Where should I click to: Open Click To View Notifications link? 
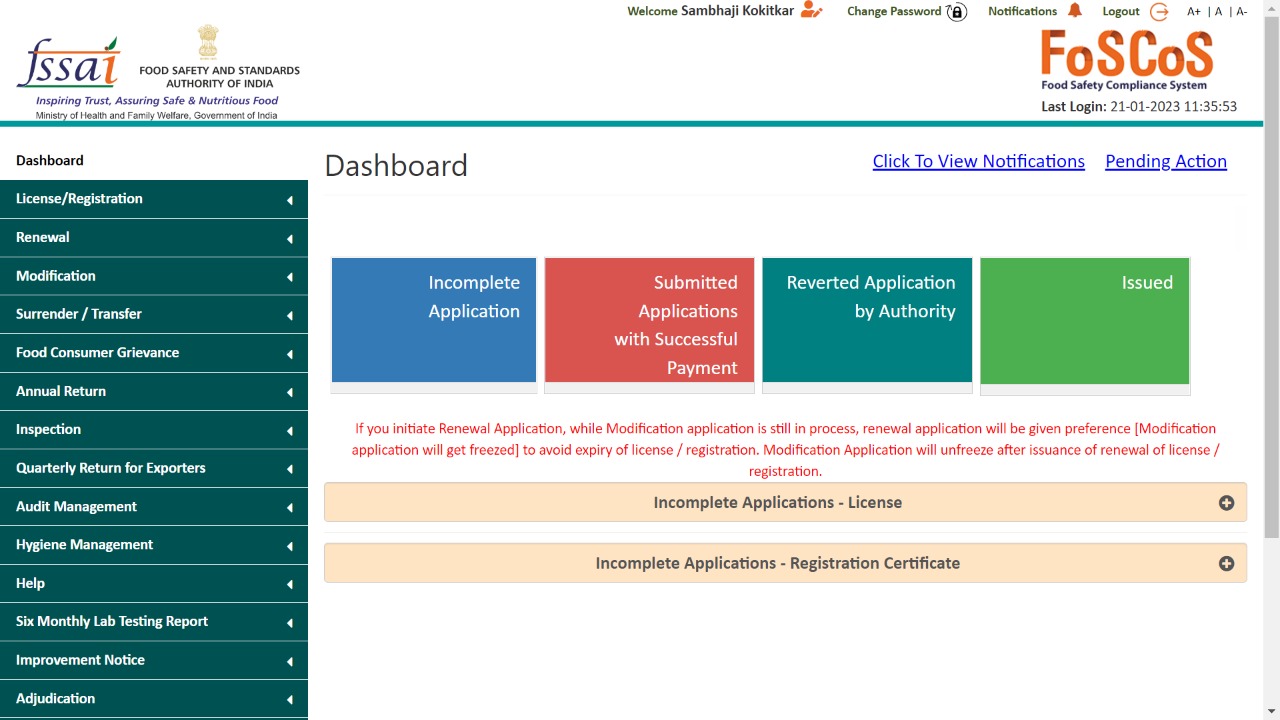point(978,161)
